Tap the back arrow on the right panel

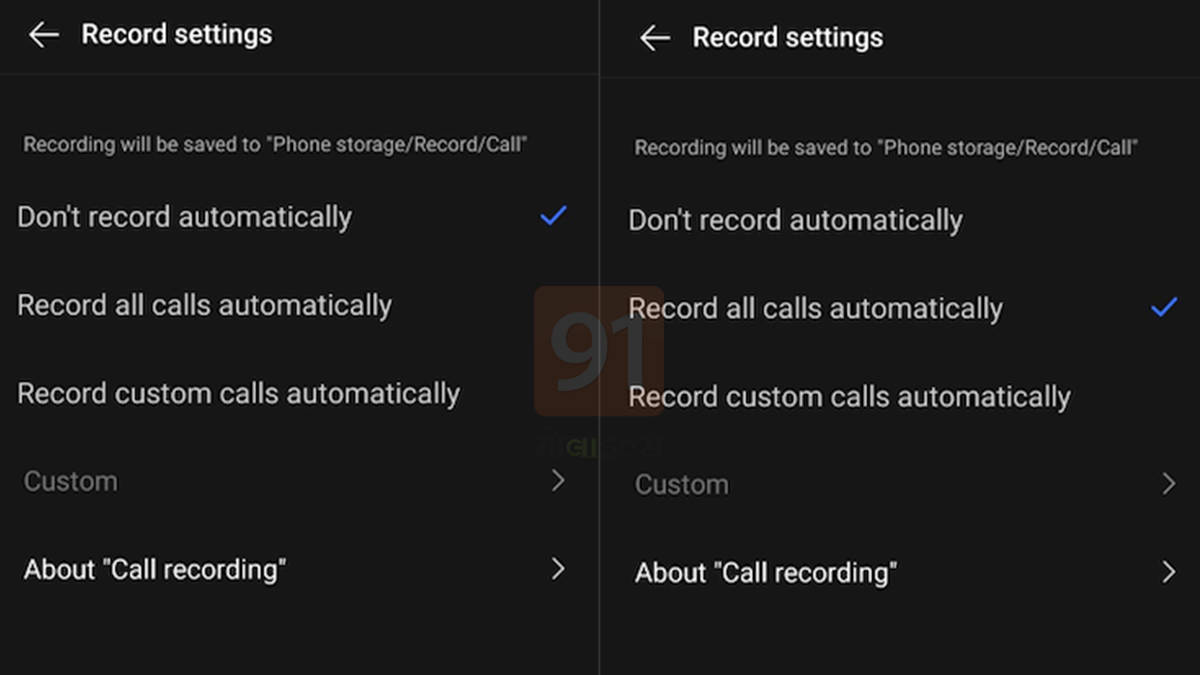tap(654, 37)
